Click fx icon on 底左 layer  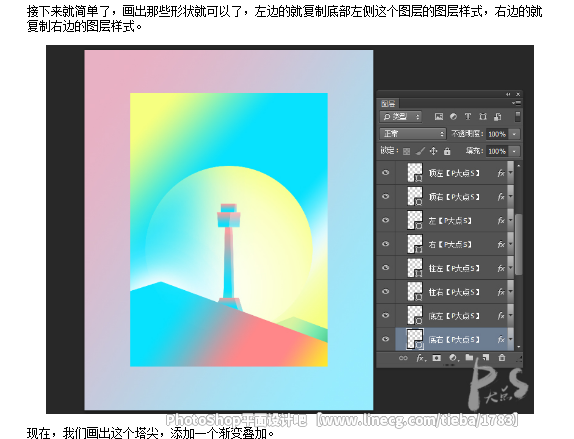pos(501,316)
